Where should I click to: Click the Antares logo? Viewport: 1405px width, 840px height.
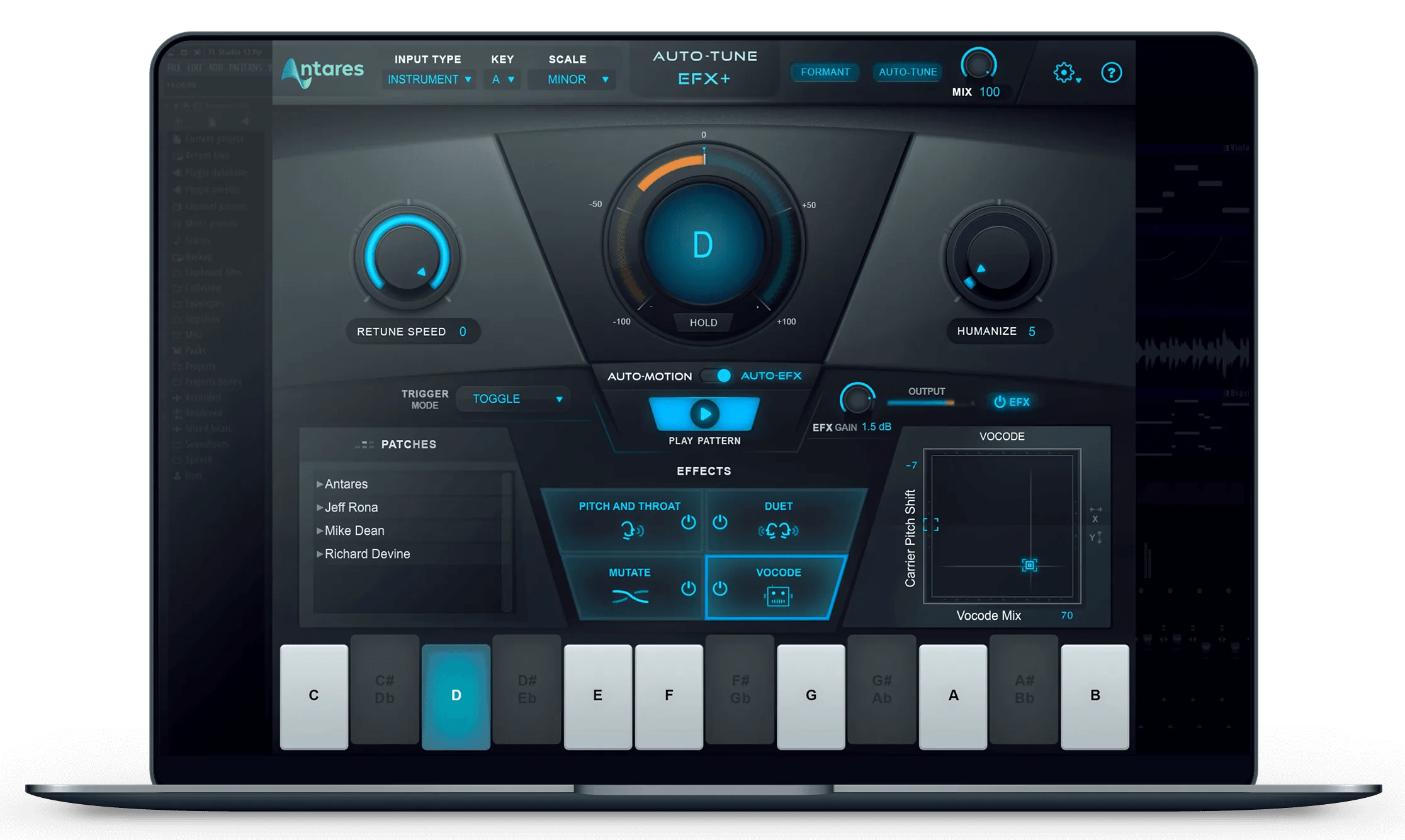(323, 73)
